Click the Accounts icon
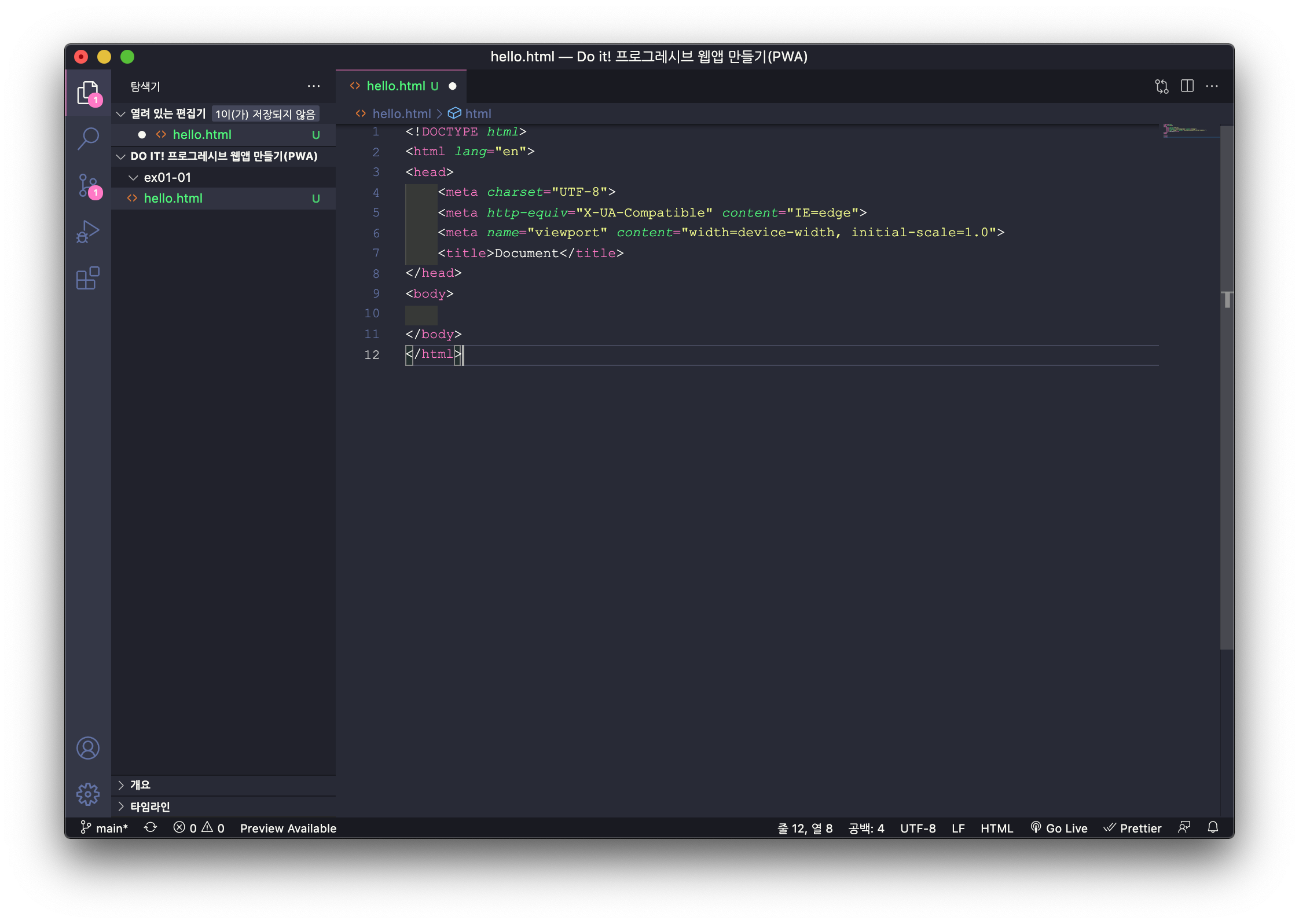The image size is (1299, 924). 88,748
